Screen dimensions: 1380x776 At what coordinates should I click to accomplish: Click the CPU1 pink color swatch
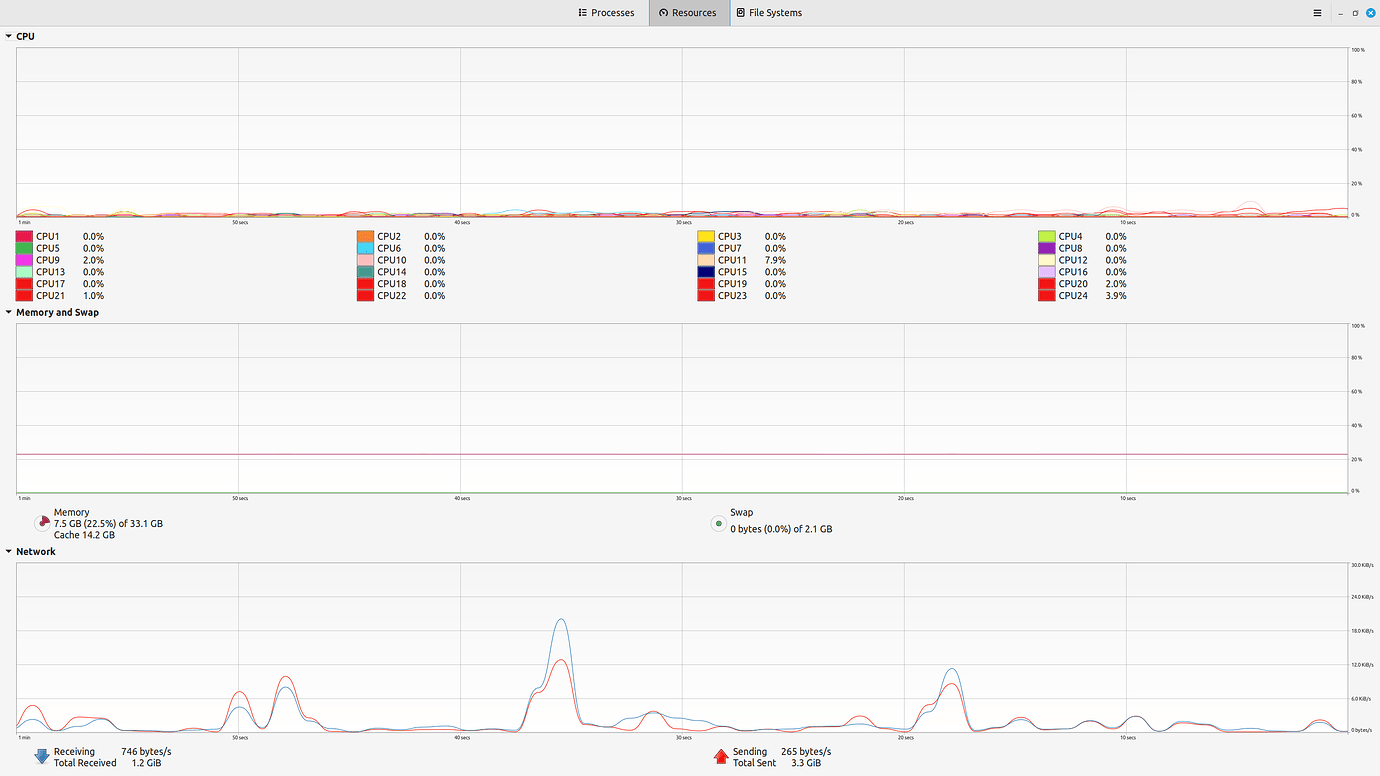click(24, 235)
